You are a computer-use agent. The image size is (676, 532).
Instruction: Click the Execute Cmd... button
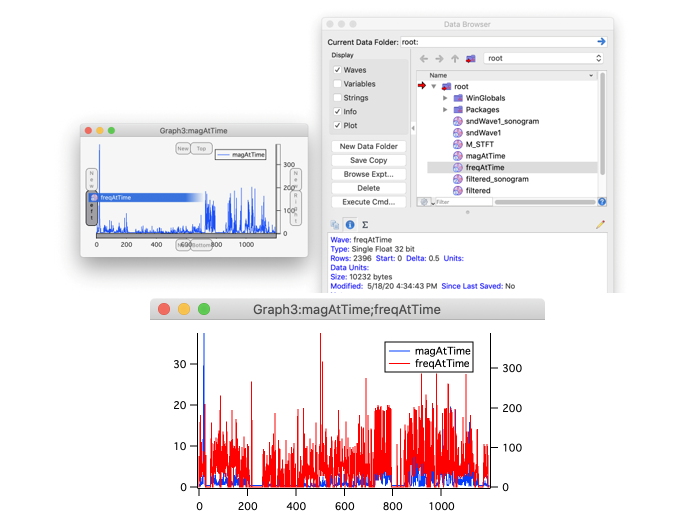[368, 202]
